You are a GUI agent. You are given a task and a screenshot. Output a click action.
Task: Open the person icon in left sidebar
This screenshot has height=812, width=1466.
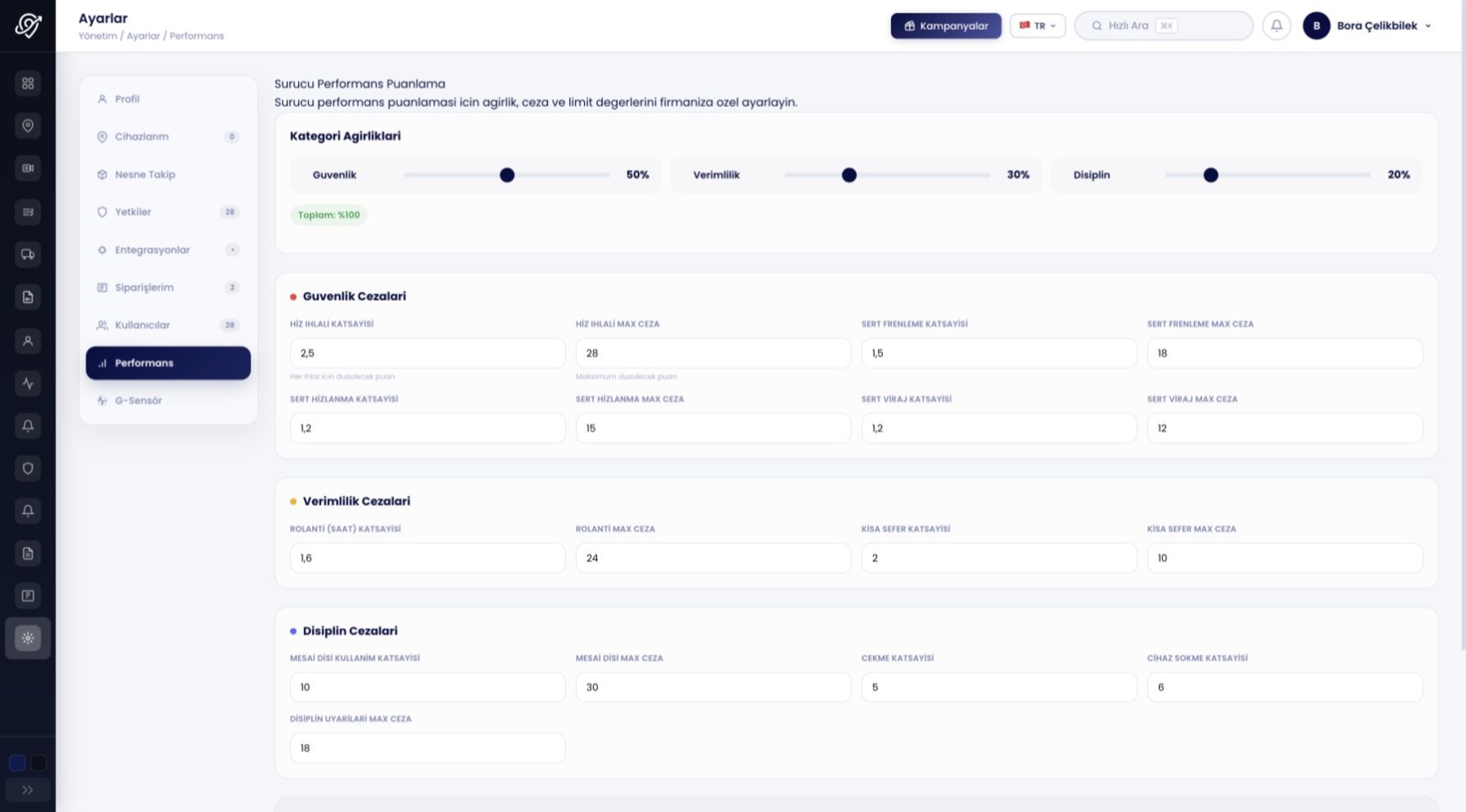[x=28, y=340]
